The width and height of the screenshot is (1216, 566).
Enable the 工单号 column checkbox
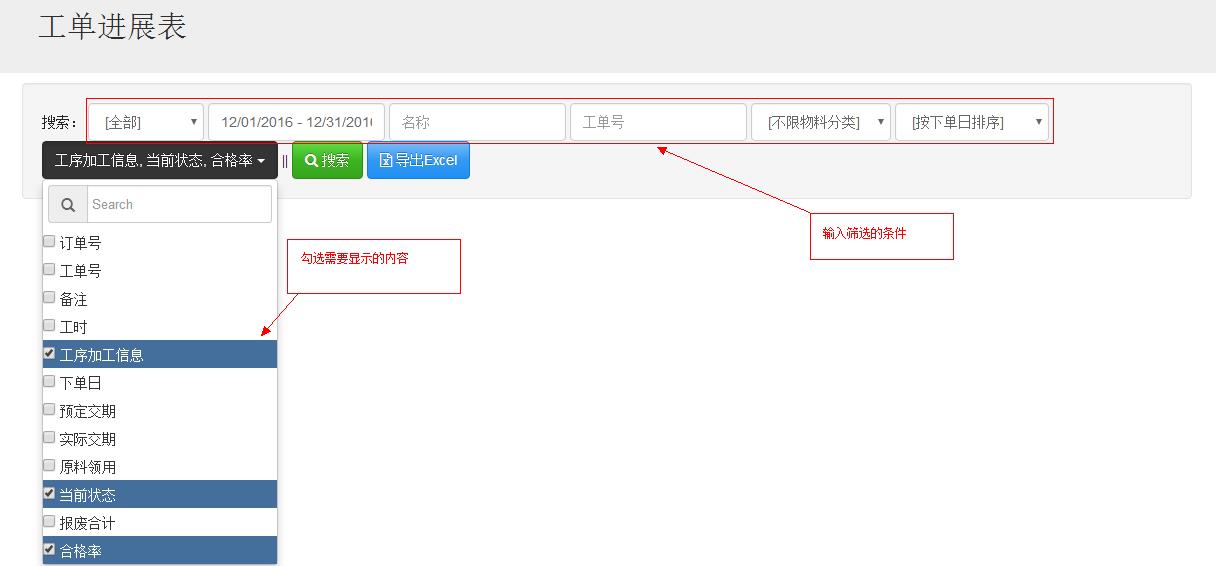[49, 270]
